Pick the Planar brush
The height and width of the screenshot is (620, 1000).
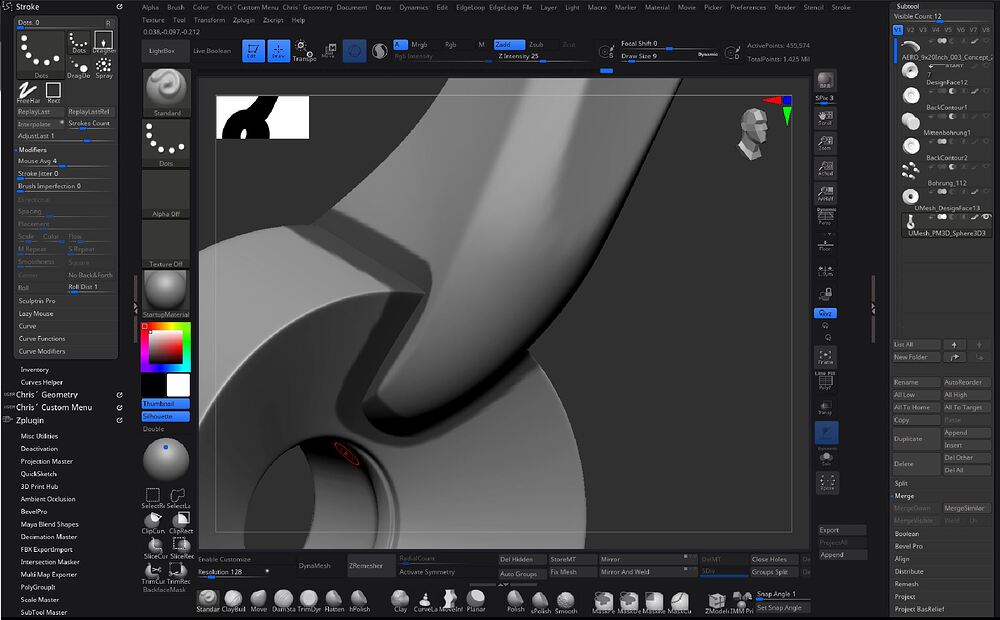[x=476, y=601]
